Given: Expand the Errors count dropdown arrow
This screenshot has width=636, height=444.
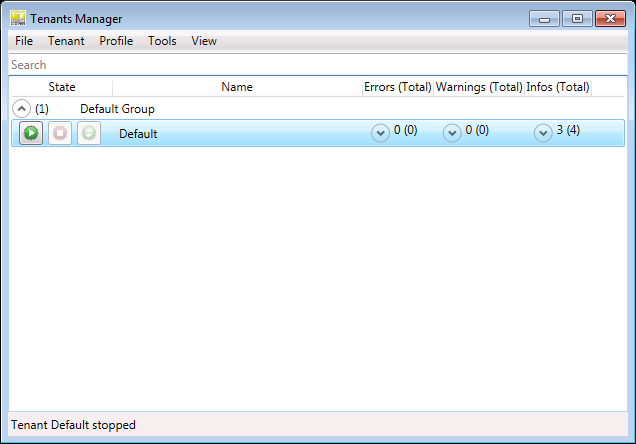Looking at the screenshot, I should coord(380,133).
